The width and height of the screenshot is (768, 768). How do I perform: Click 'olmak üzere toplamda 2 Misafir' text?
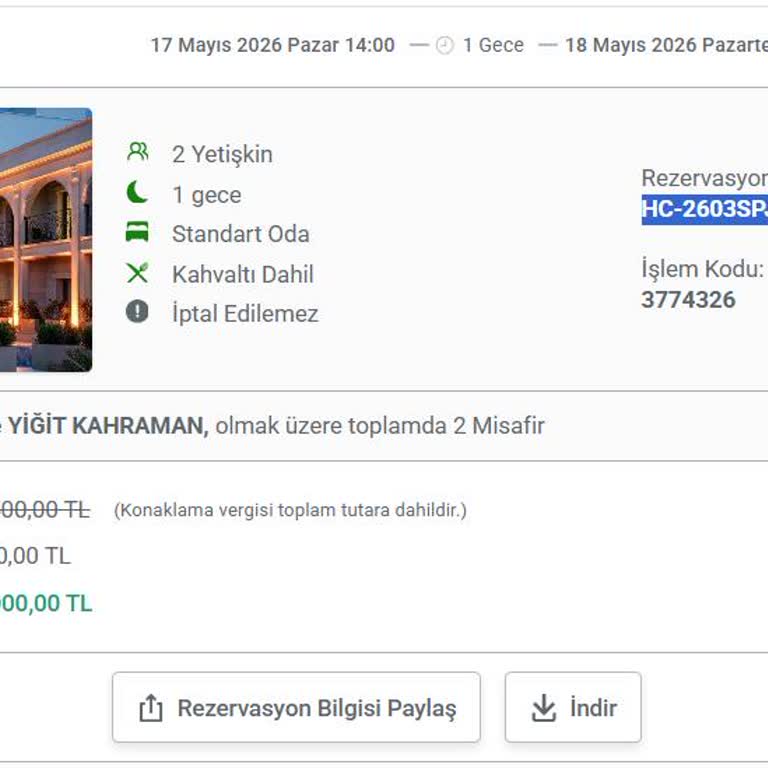(380, 426)
